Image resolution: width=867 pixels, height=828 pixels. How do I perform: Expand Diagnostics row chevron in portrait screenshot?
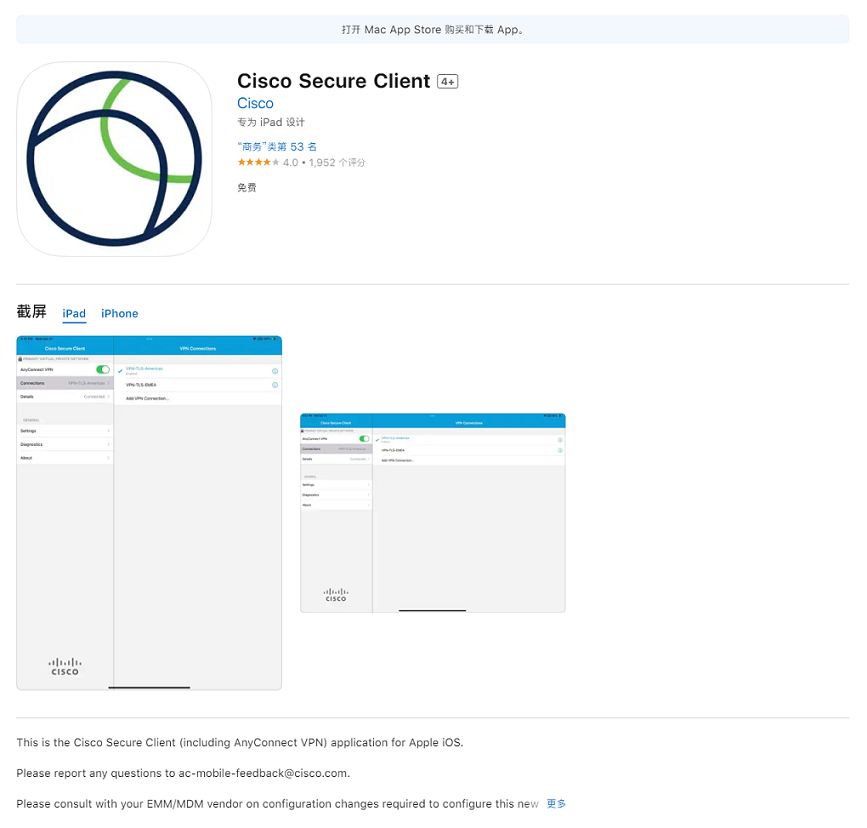[109, 444]
